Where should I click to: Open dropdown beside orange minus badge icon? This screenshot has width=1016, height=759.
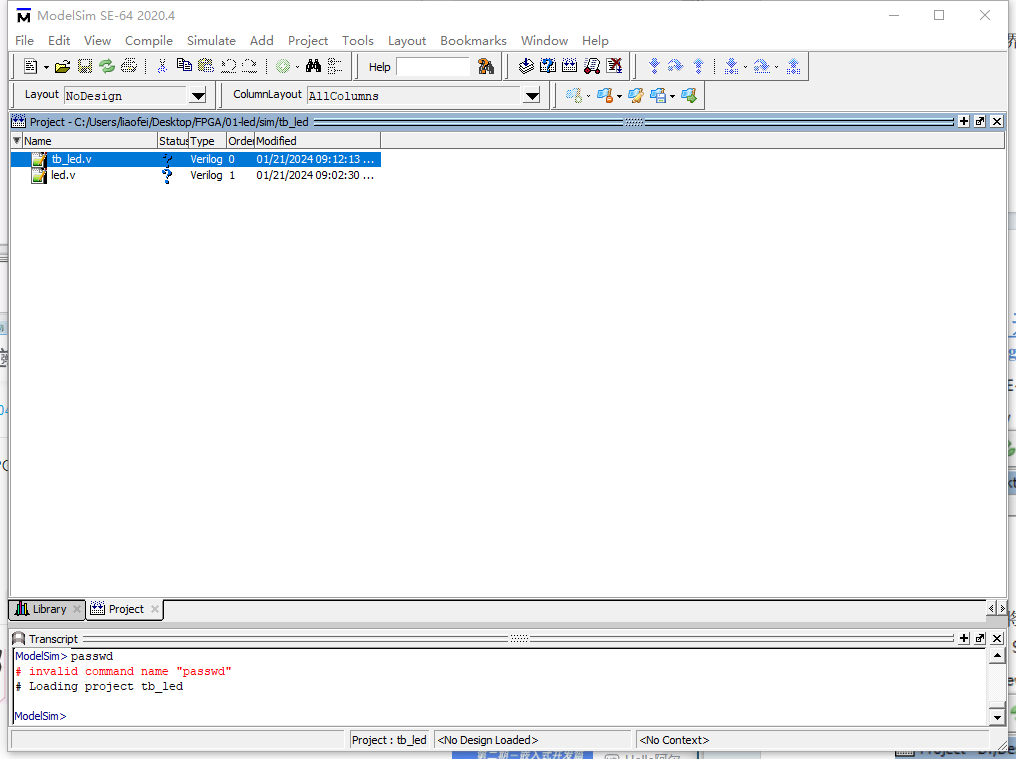(x=619, y=97)
